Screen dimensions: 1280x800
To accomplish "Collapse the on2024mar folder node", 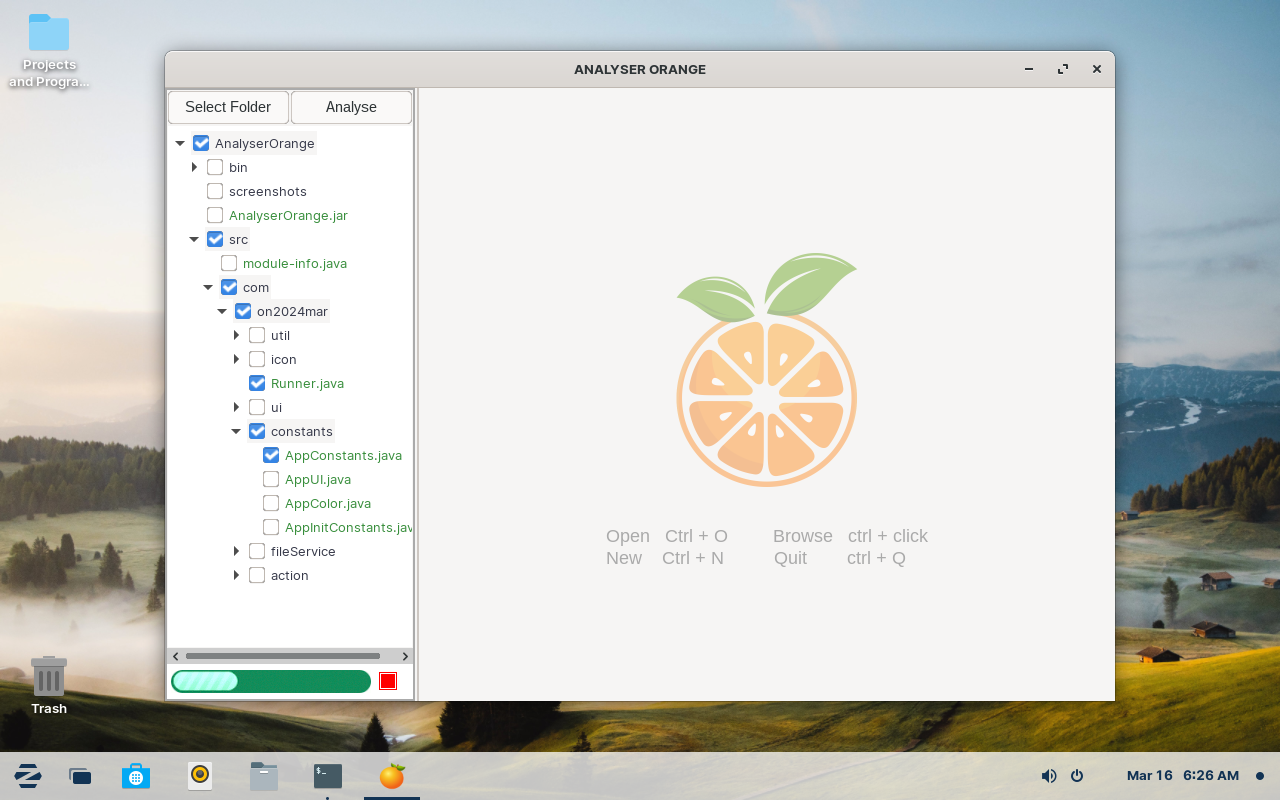I will (x=222, y=311).
